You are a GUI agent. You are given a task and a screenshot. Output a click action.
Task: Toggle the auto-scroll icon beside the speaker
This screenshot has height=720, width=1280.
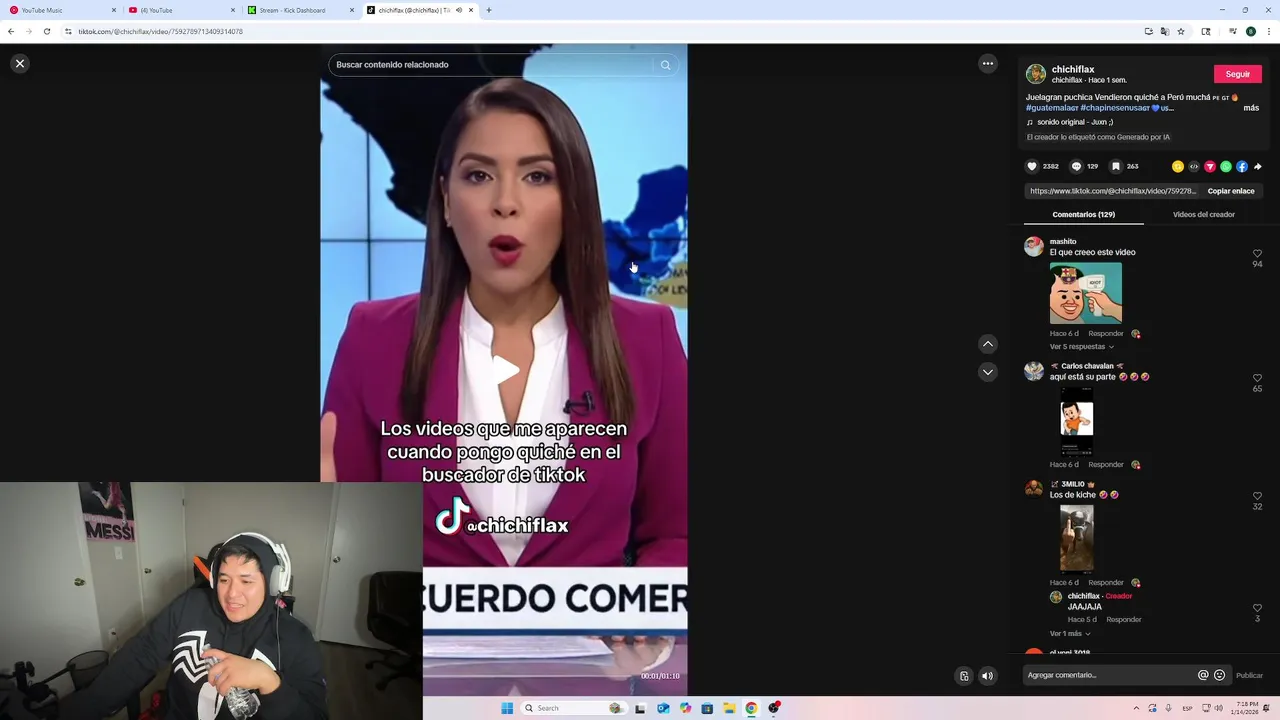click(964, 676)
